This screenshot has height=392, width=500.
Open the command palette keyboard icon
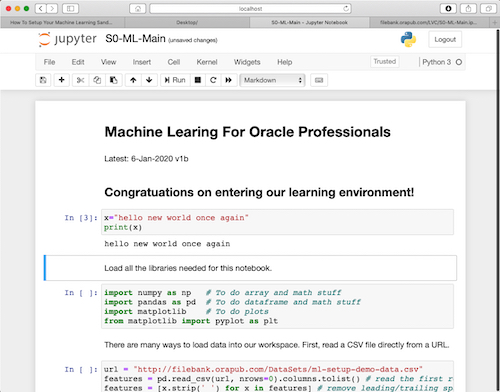coord(319,80)
